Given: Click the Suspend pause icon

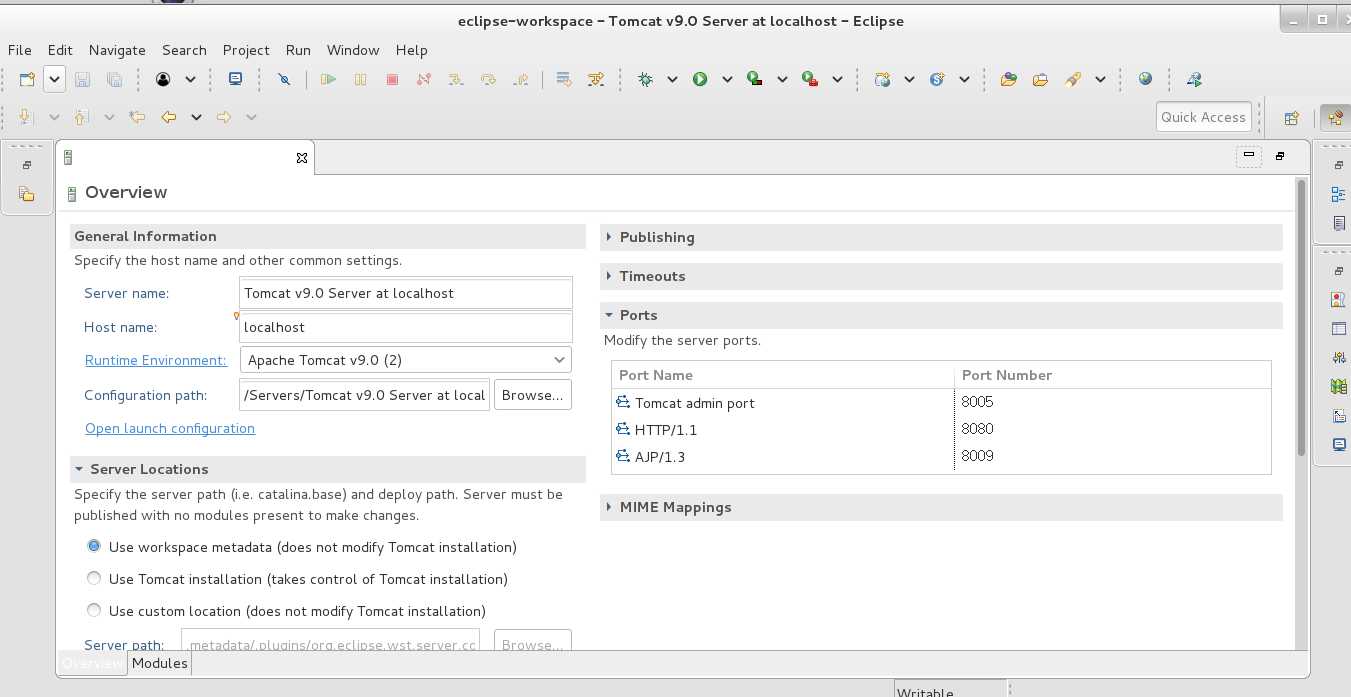Looking at the screenshot, I should coord(361,79).
